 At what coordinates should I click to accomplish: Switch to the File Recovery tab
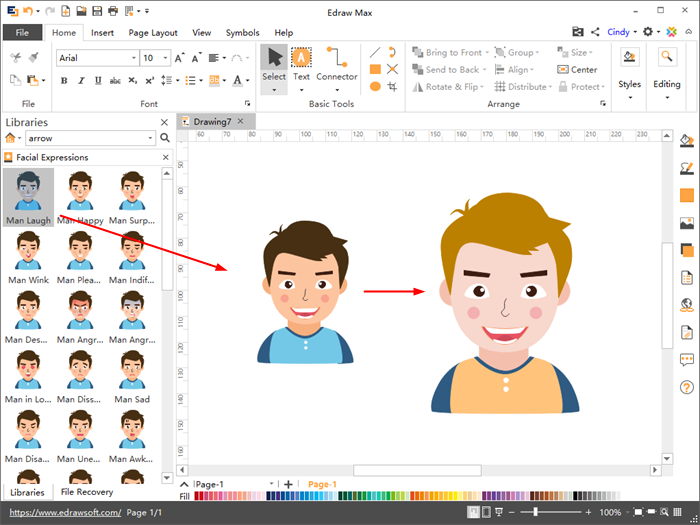(x=86, y=492)
